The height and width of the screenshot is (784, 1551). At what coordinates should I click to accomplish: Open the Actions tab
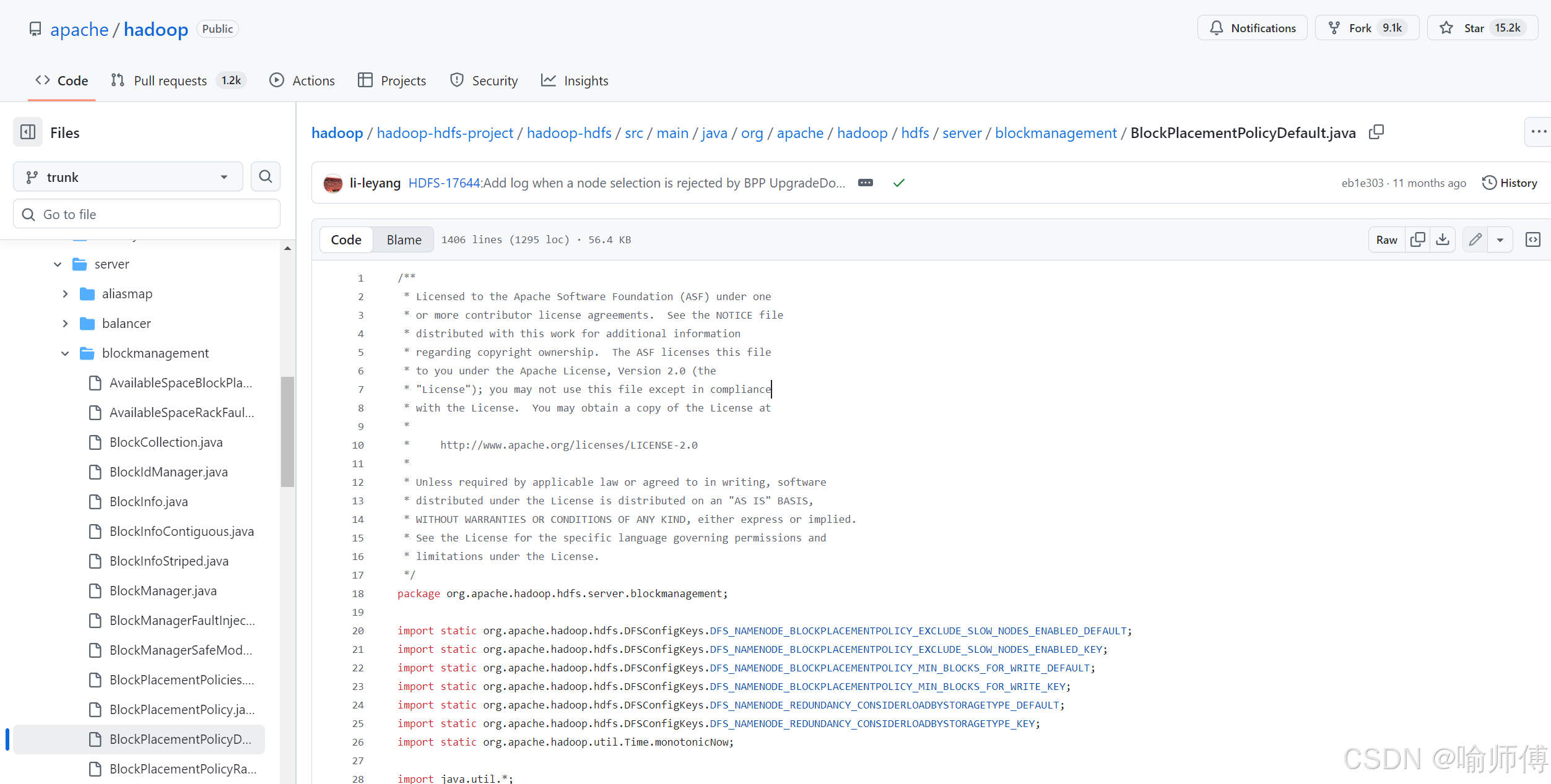click(x=302, y=80)
